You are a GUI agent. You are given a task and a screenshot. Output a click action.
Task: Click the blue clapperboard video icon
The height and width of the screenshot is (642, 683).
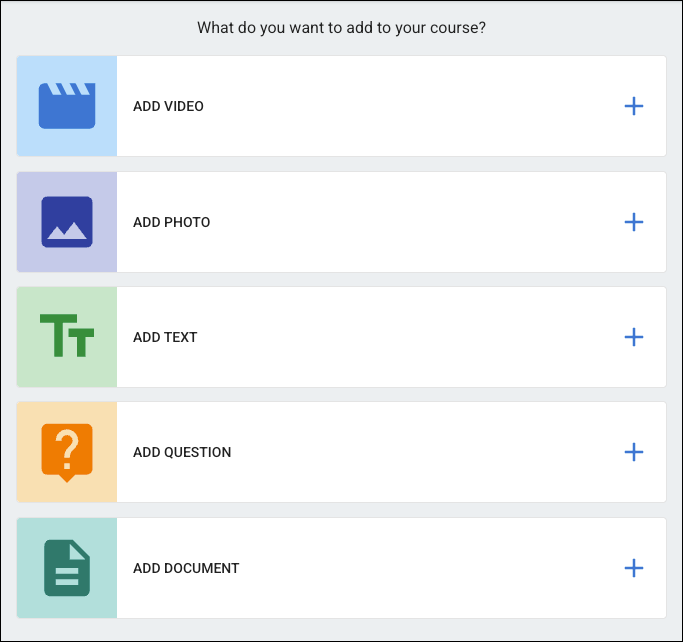pyautogui.click(x=67, y=106)
